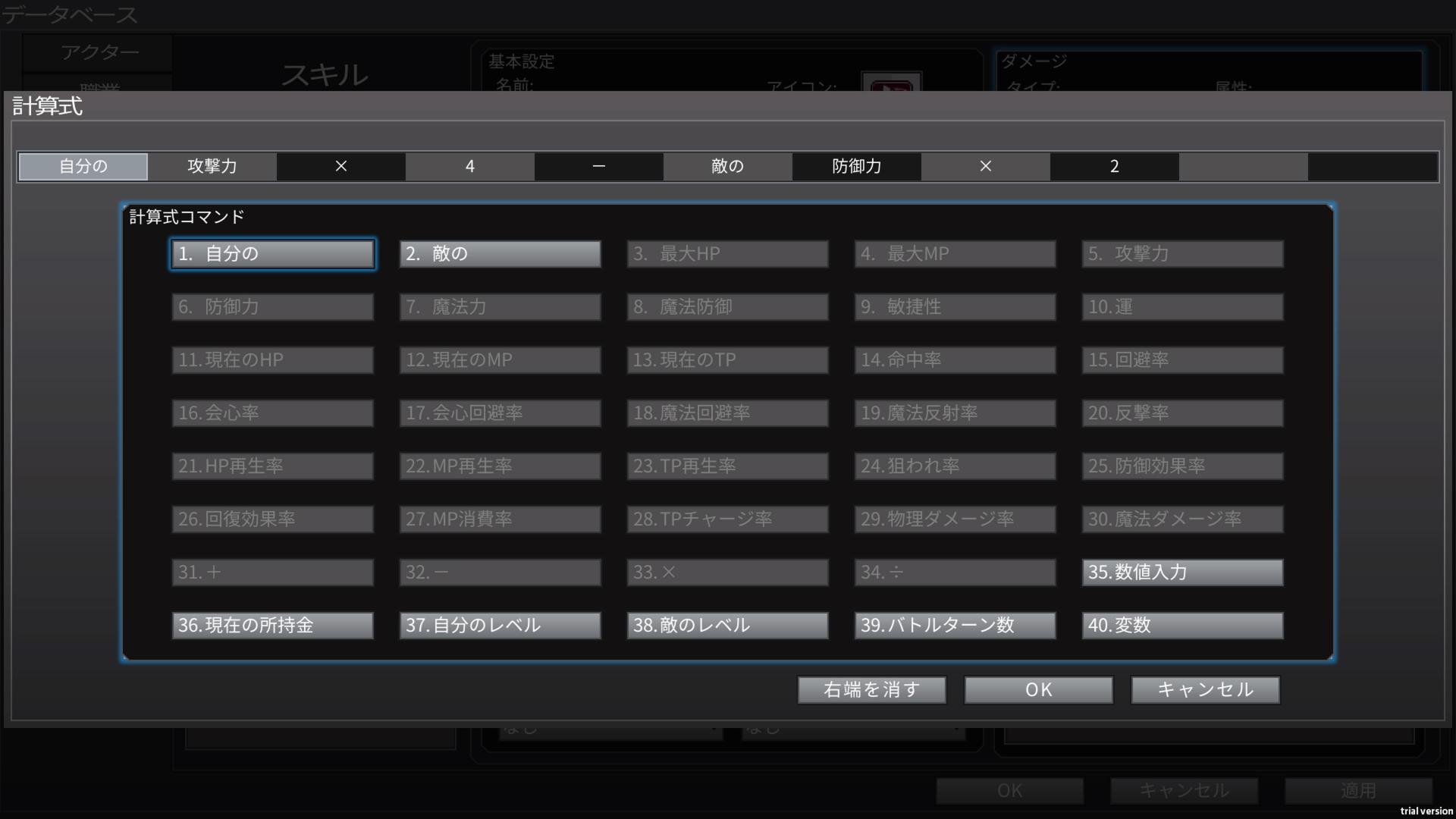Confirm formula with the OK button
Screen dimensions: 1456x819
click(1038, 690)
